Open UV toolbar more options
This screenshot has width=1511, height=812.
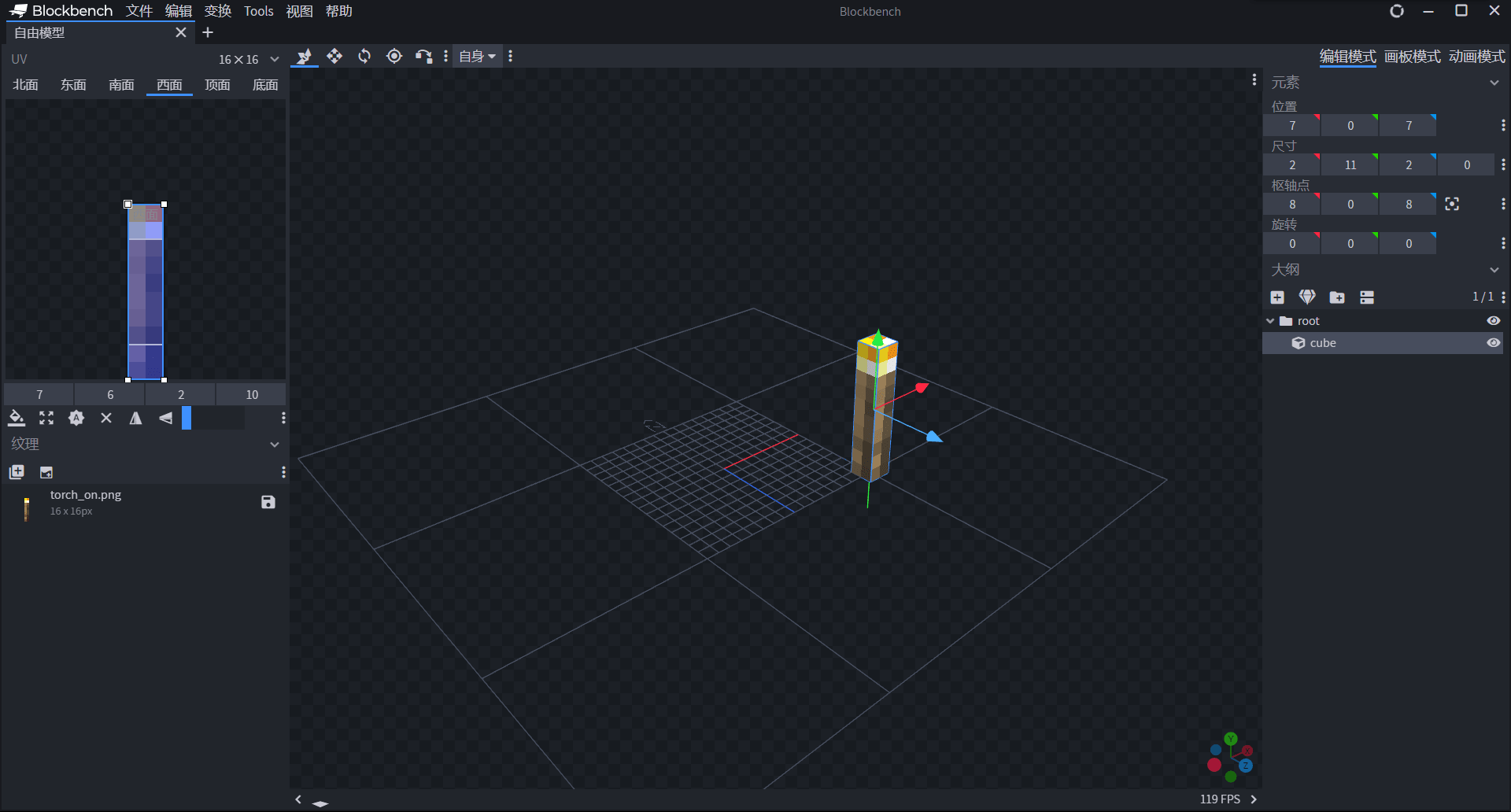click(283, 418)
